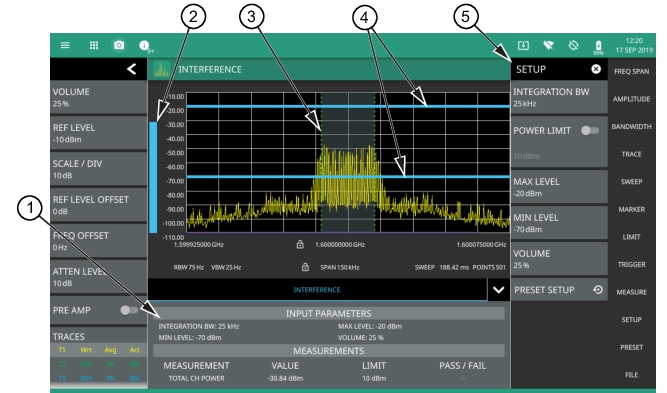Click the lower blue min level line
Image resolution: width=667 pixels, height=393 pixels.
348,177
